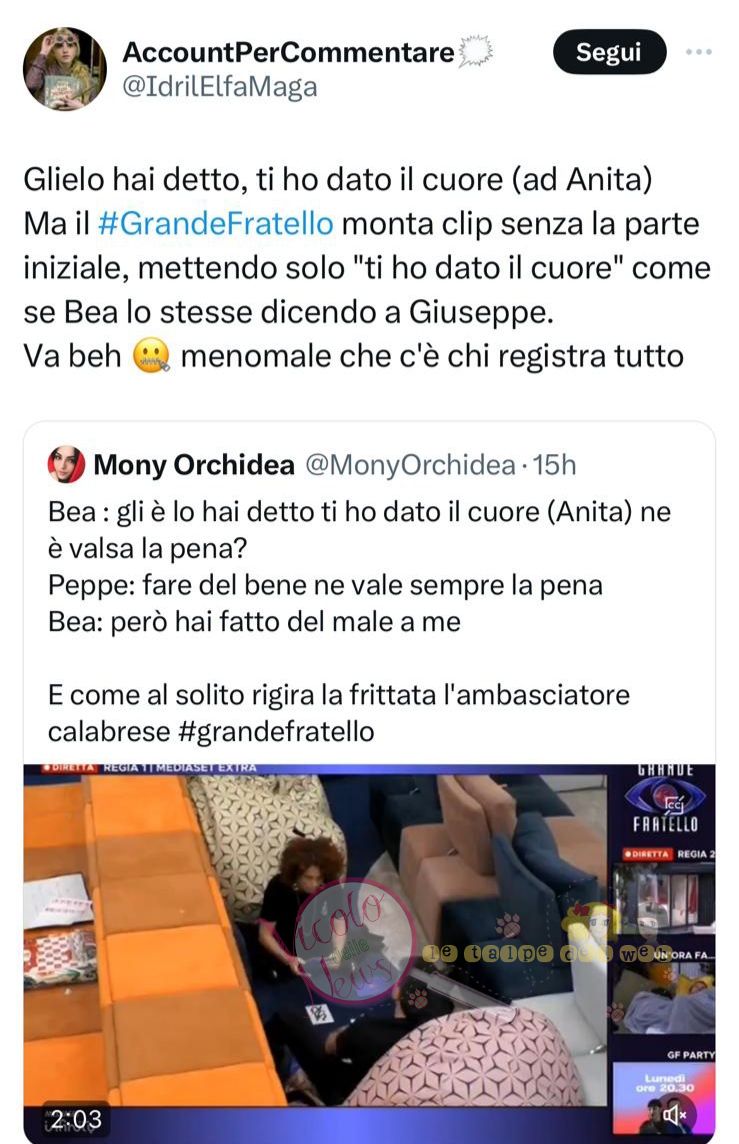Screen dimensions: 739x1144
Task: Click the 15h timestamp on the quoted tweet
Action: tap(554, 465)
